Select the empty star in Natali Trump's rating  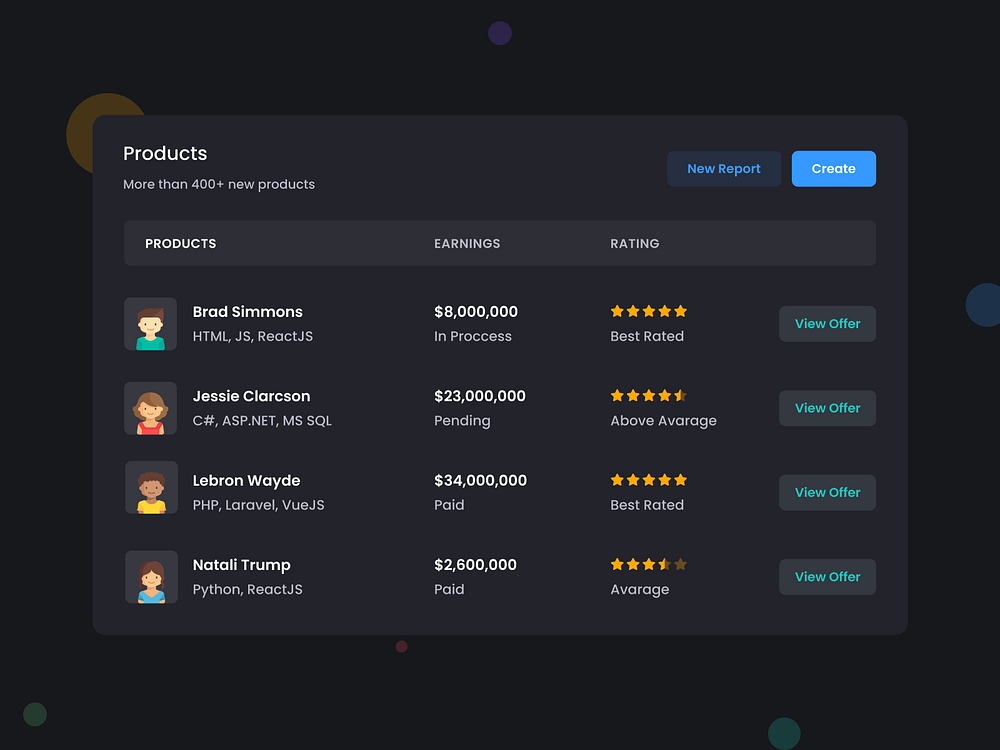point(681,564)
